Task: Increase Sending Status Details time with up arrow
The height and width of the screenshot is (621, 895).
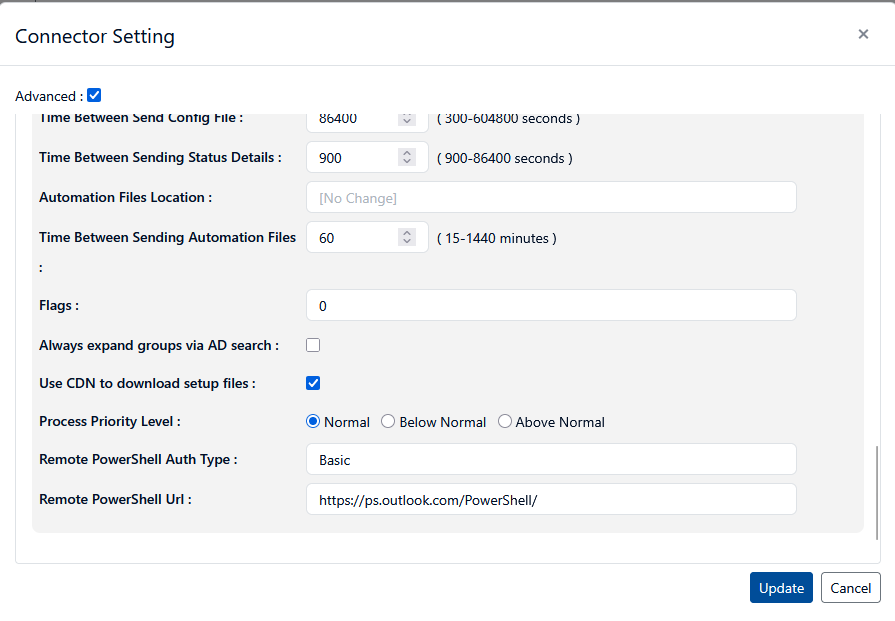Action: point(407,153)
